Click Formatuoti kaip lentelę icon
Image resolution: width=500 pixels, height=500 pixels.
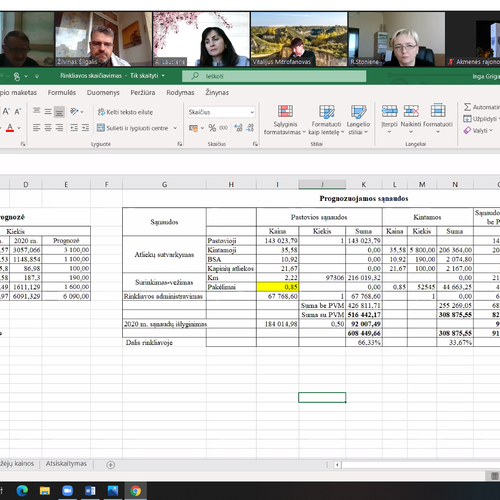click(326, 111)
